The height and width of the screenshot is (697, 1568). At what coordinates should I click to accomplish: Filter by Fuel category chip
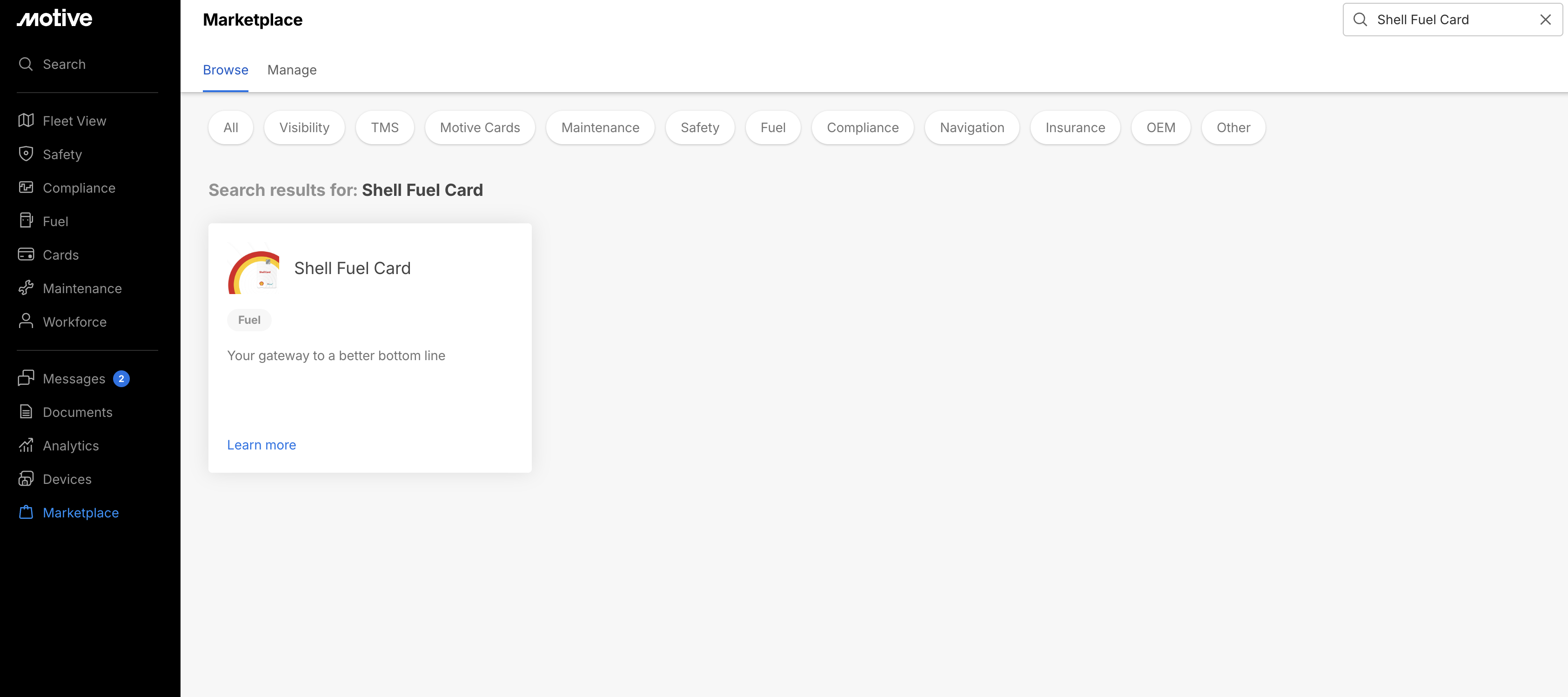coord(772,128)
